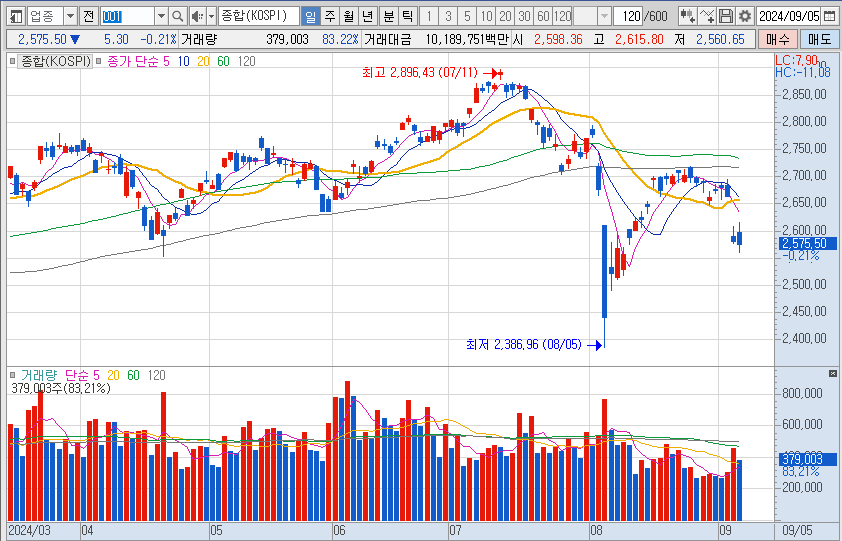The height and width of the screenshot is (541, 842).
Task: Click small square marker before 종가 단순 legend
Action: [x=99, y=61]
